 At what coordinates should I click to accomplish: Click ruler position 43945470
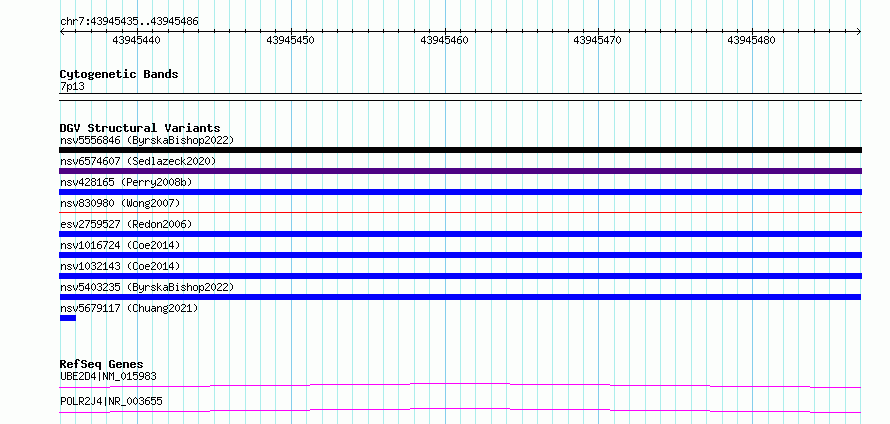pos(598,40)
